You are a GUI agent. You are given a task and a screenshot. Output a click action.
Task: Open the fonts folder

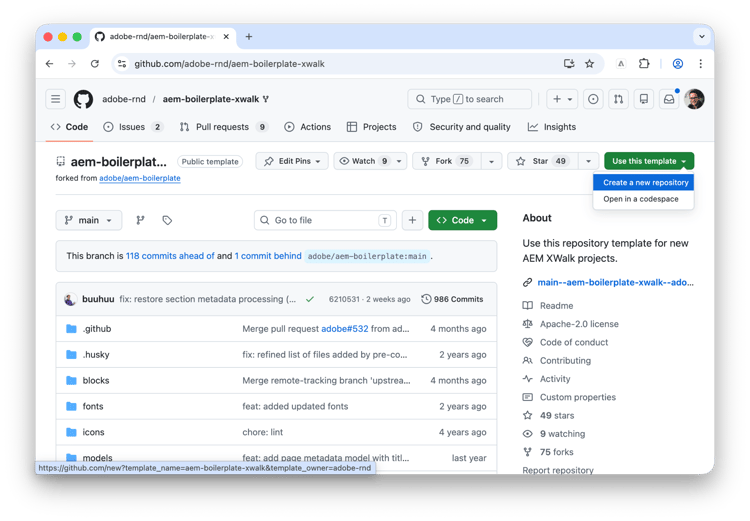[93, 406]
